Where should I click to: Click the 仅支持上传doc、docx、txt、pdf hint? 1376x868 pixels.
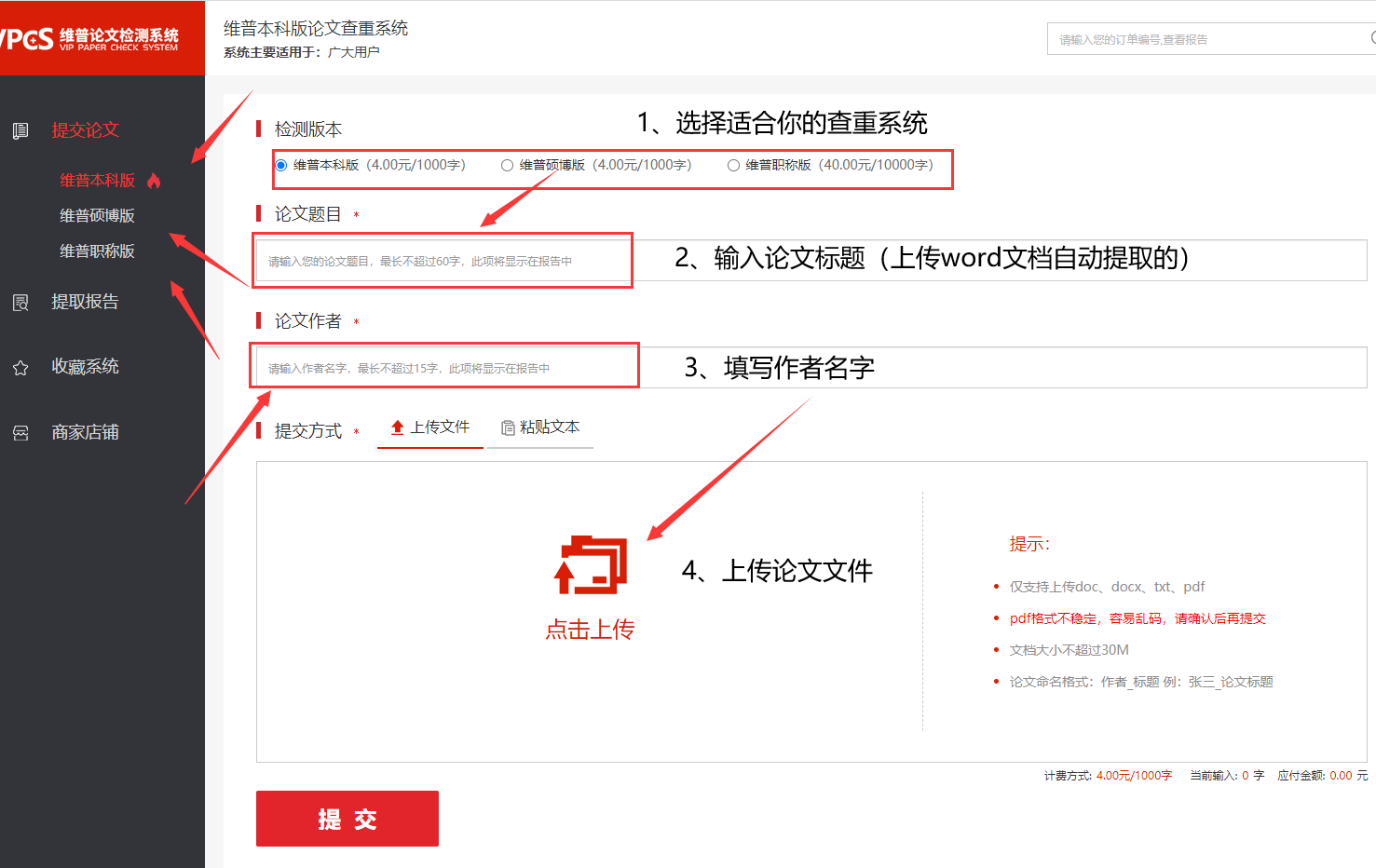click(1108, 587)
